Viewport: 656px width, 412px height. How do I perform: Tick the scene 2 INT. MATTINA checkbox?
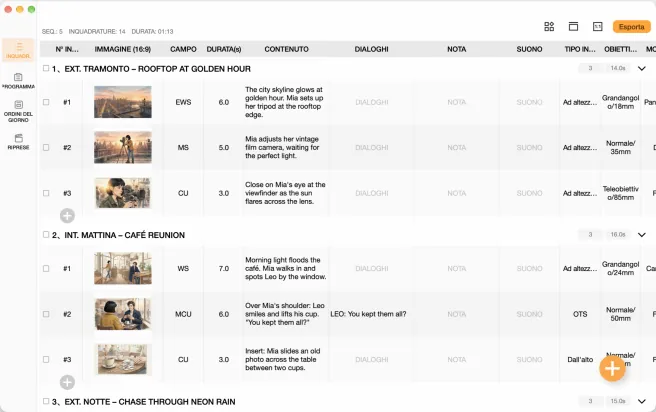tap(46, 235)
